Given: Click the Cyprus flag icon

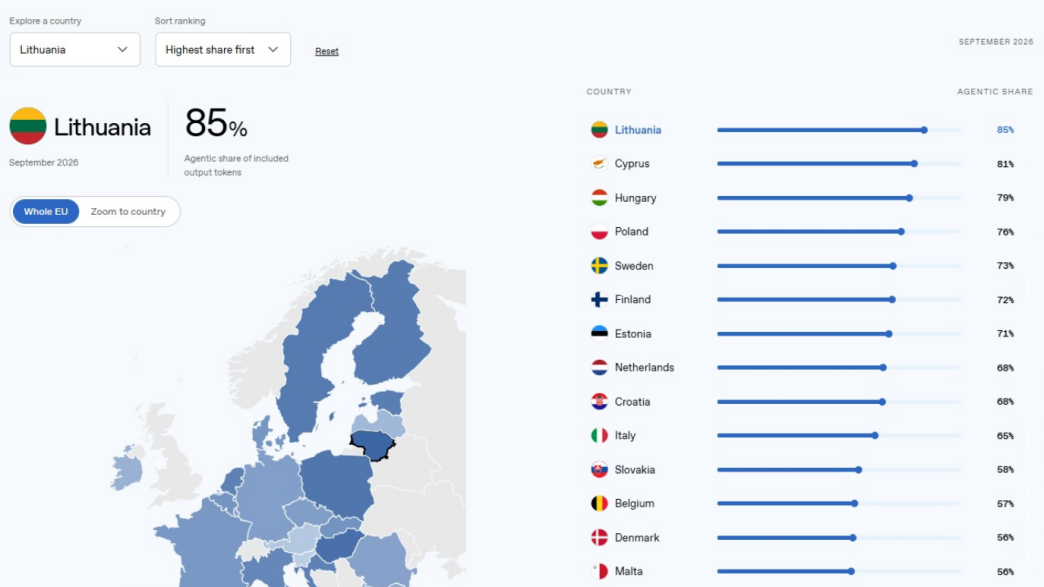Looking at the screenshot, I should [599, 164].
